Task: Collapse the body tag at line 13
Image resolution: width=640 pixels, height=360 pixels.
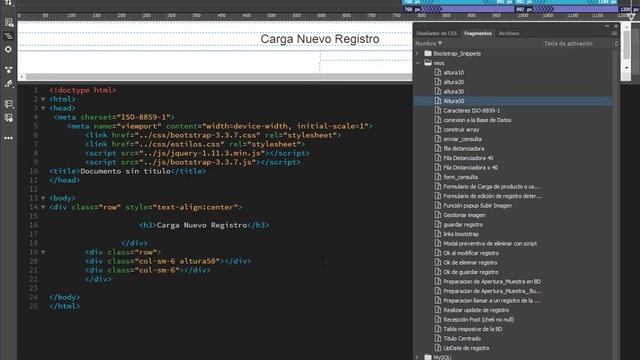Action: point(43,198)
